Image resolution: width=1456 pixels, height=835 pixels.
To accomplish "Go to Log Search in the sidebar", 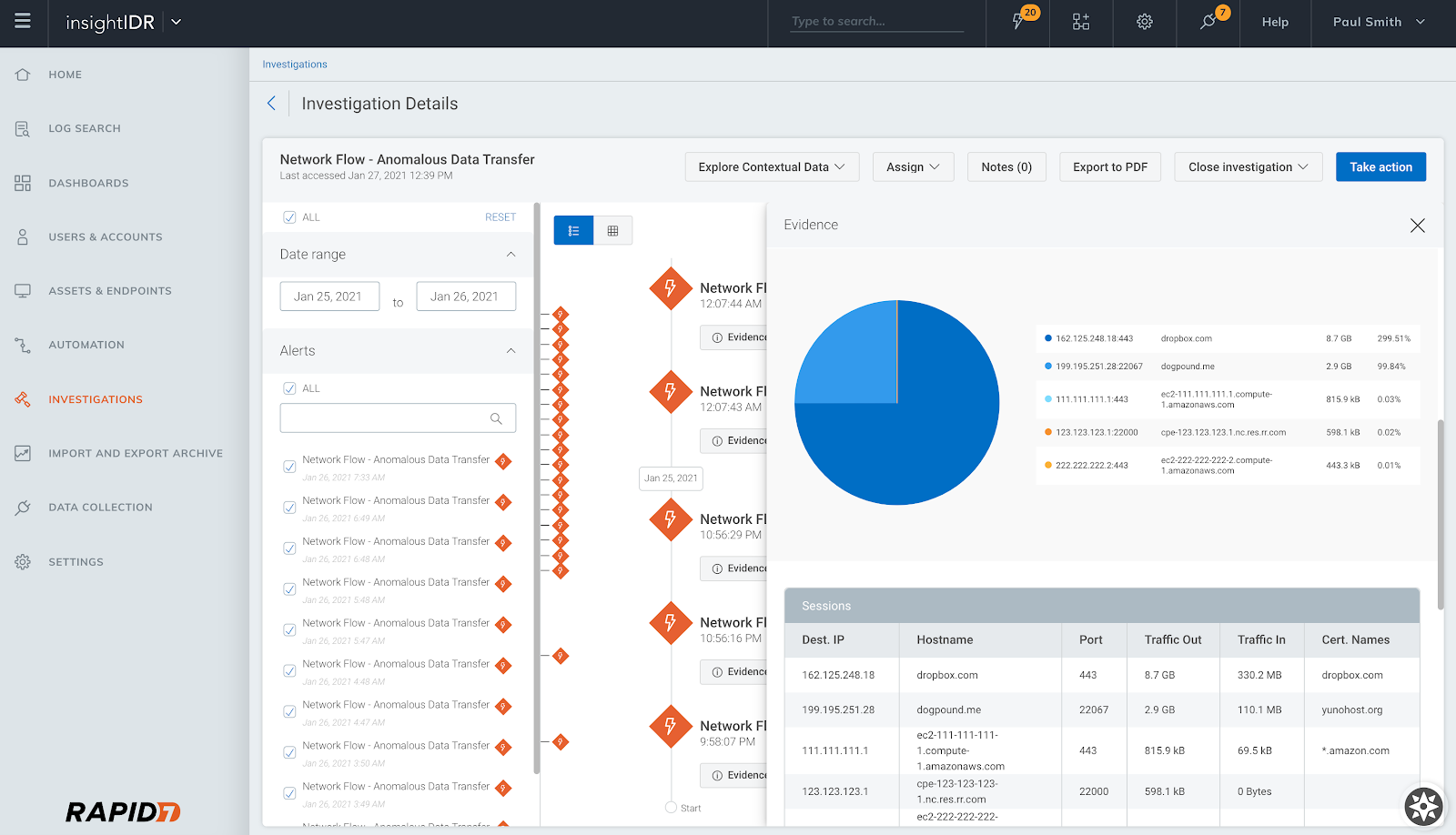I will 85,129.
